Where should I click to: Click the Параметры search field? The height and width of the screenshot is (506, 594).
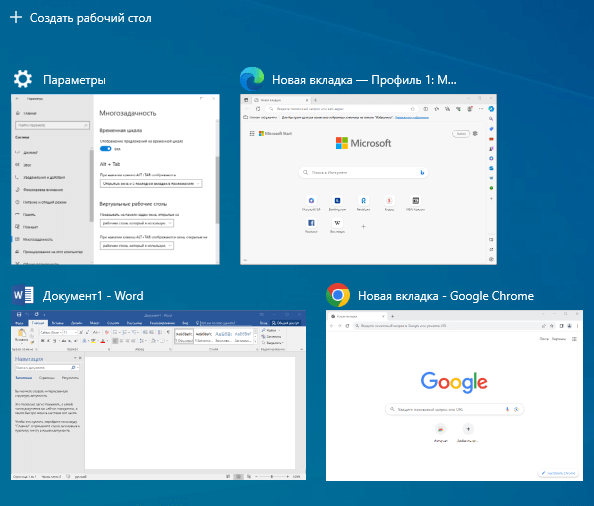[52, 125]
